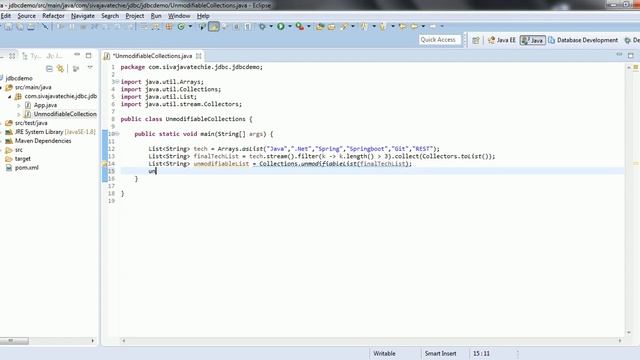
Task: Click the Search flashlight toolbar icon
Action: point(344,27)
